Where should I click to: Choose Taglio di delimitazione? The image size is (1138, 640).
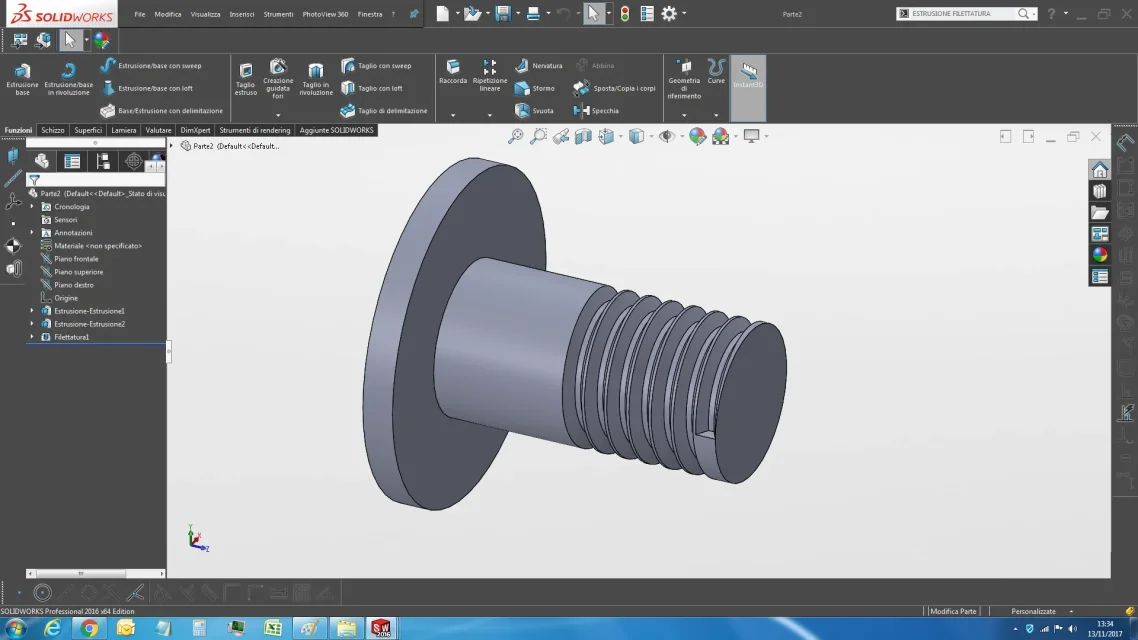[x=384, y=110]
